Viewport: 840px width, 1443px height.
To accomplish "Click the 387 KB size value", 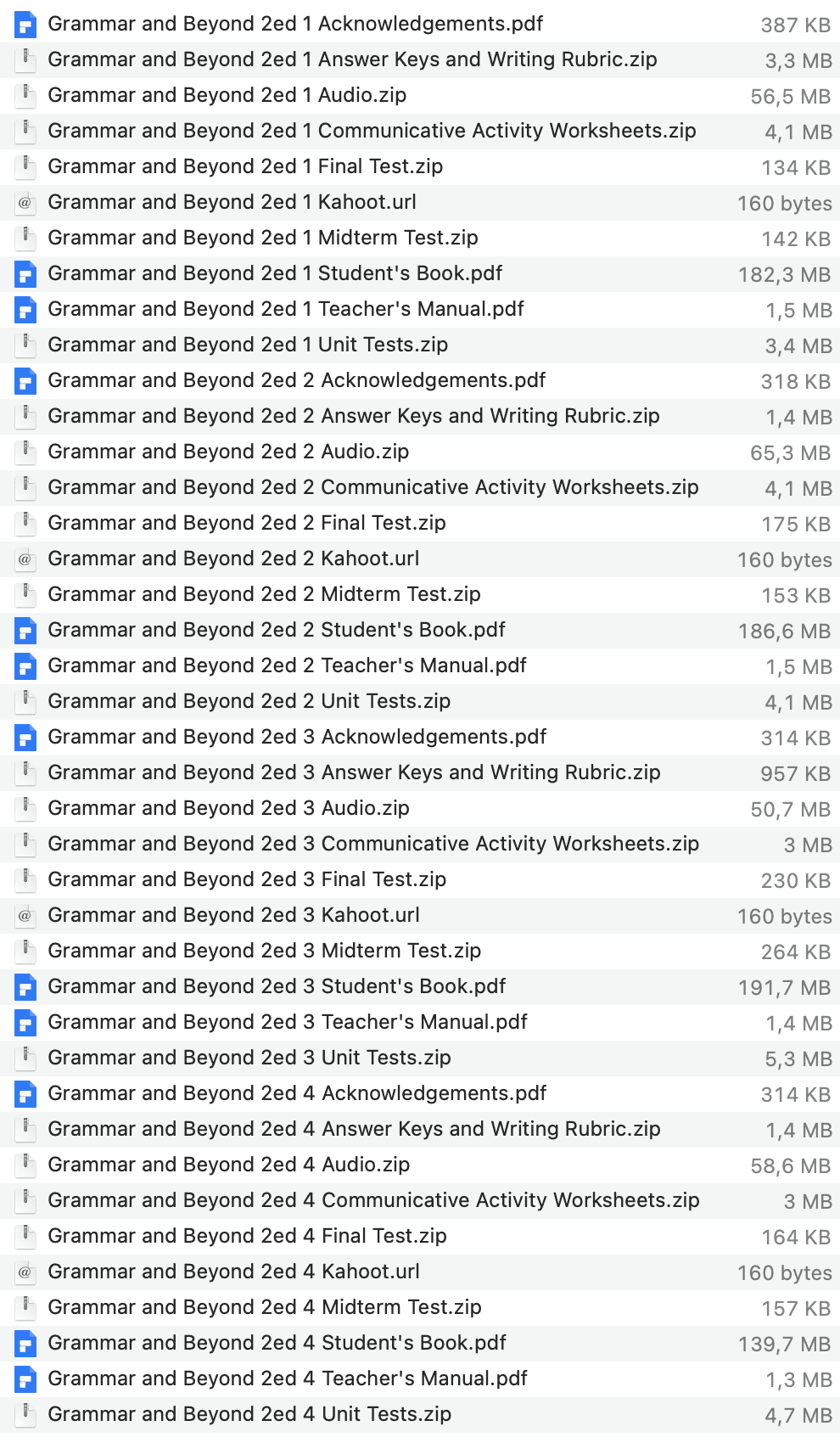I will pos(796,25).
